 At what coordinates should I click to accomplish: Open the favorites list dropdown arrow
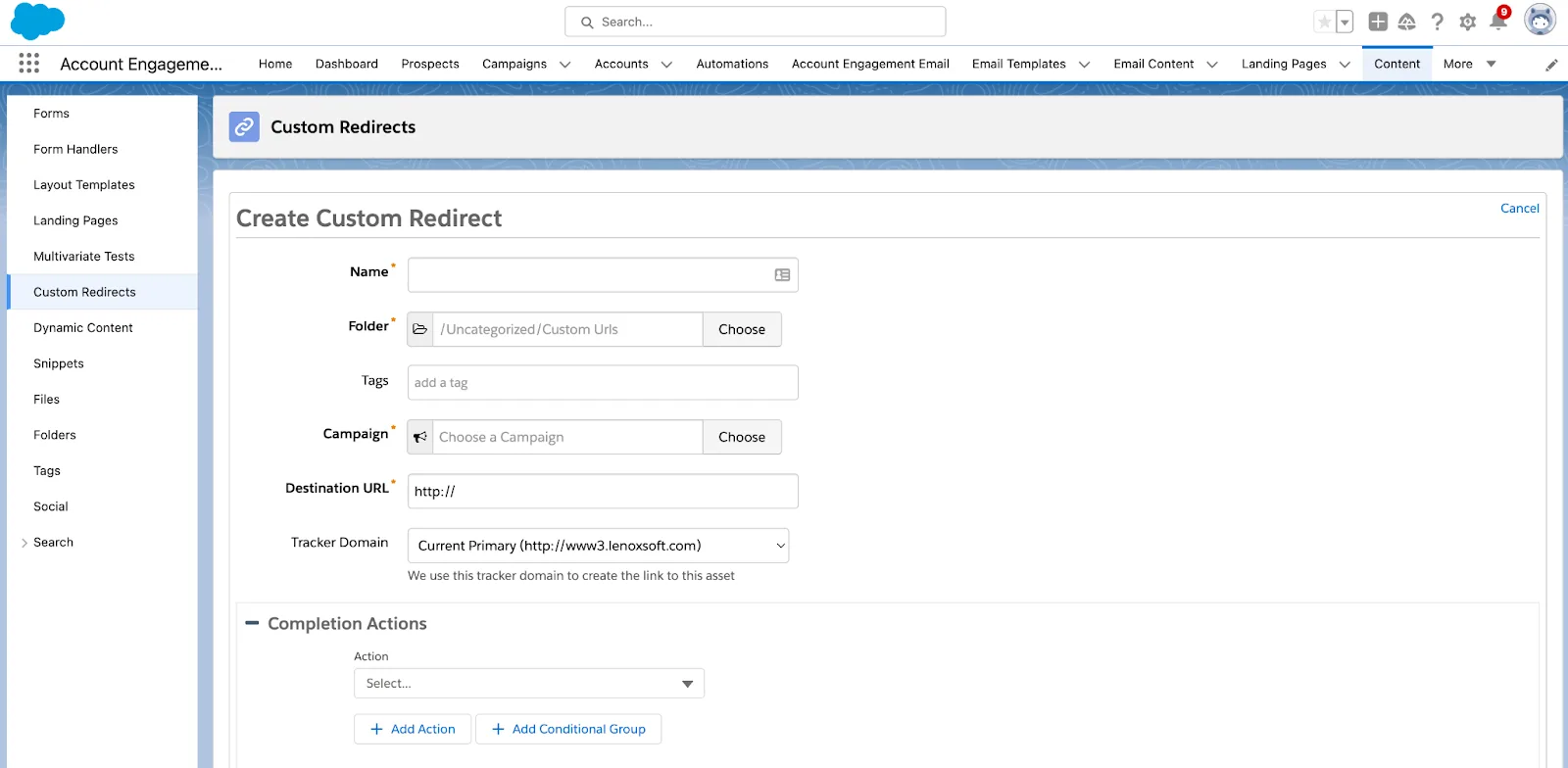1345,22
